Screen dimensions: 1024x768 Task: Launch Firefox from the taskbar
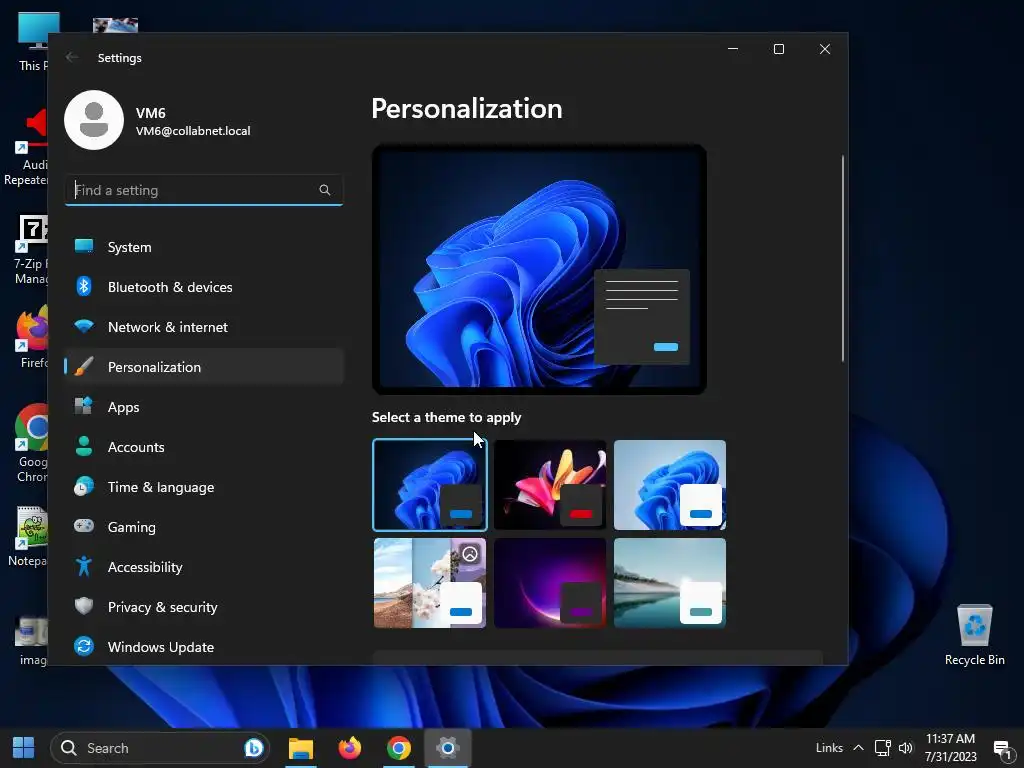[x=350, y=748]
